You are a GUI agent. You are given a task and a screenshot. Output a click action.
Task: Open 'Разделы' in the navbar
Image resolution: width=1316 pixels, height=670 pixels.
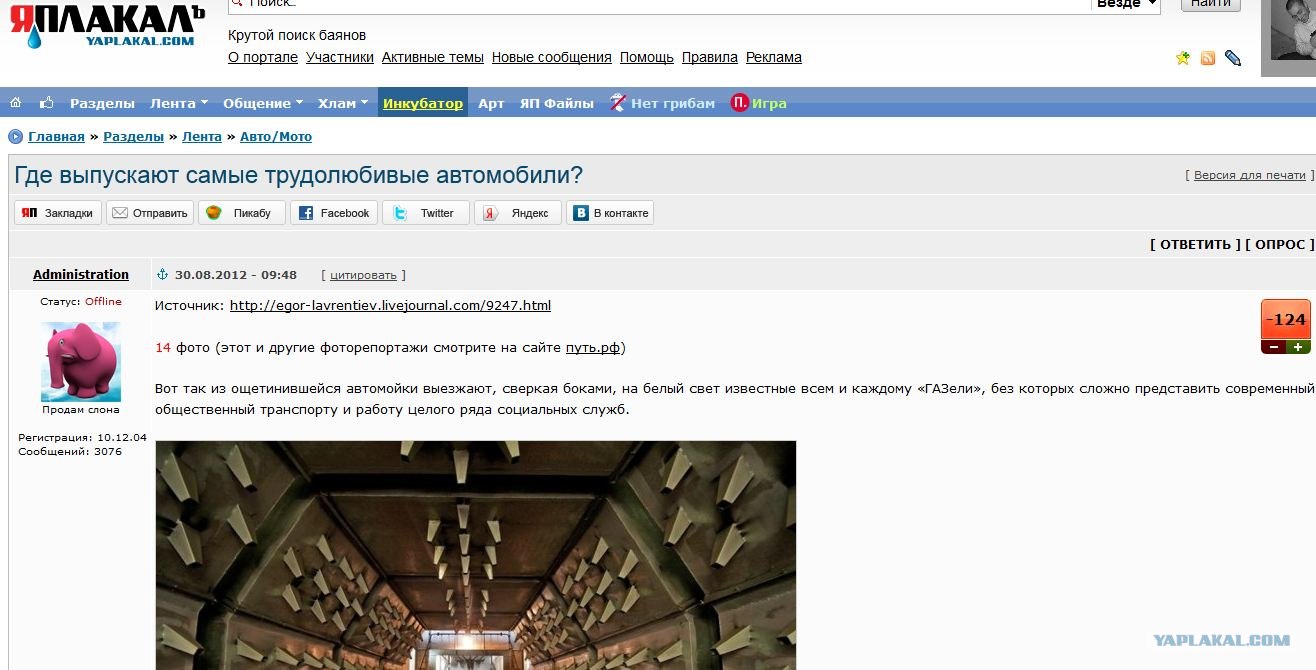[102, 103]
